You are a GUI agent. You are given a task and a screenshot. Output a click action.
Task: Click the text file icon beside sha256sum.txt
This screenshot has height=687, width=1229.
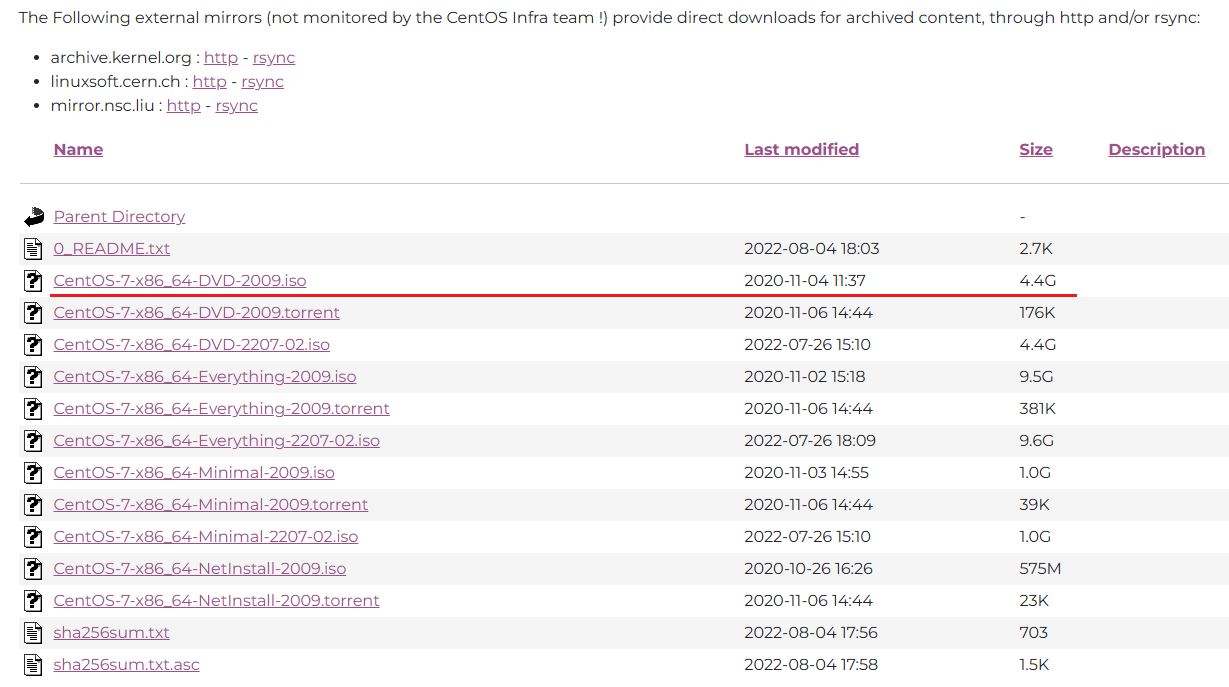[34, 632]
